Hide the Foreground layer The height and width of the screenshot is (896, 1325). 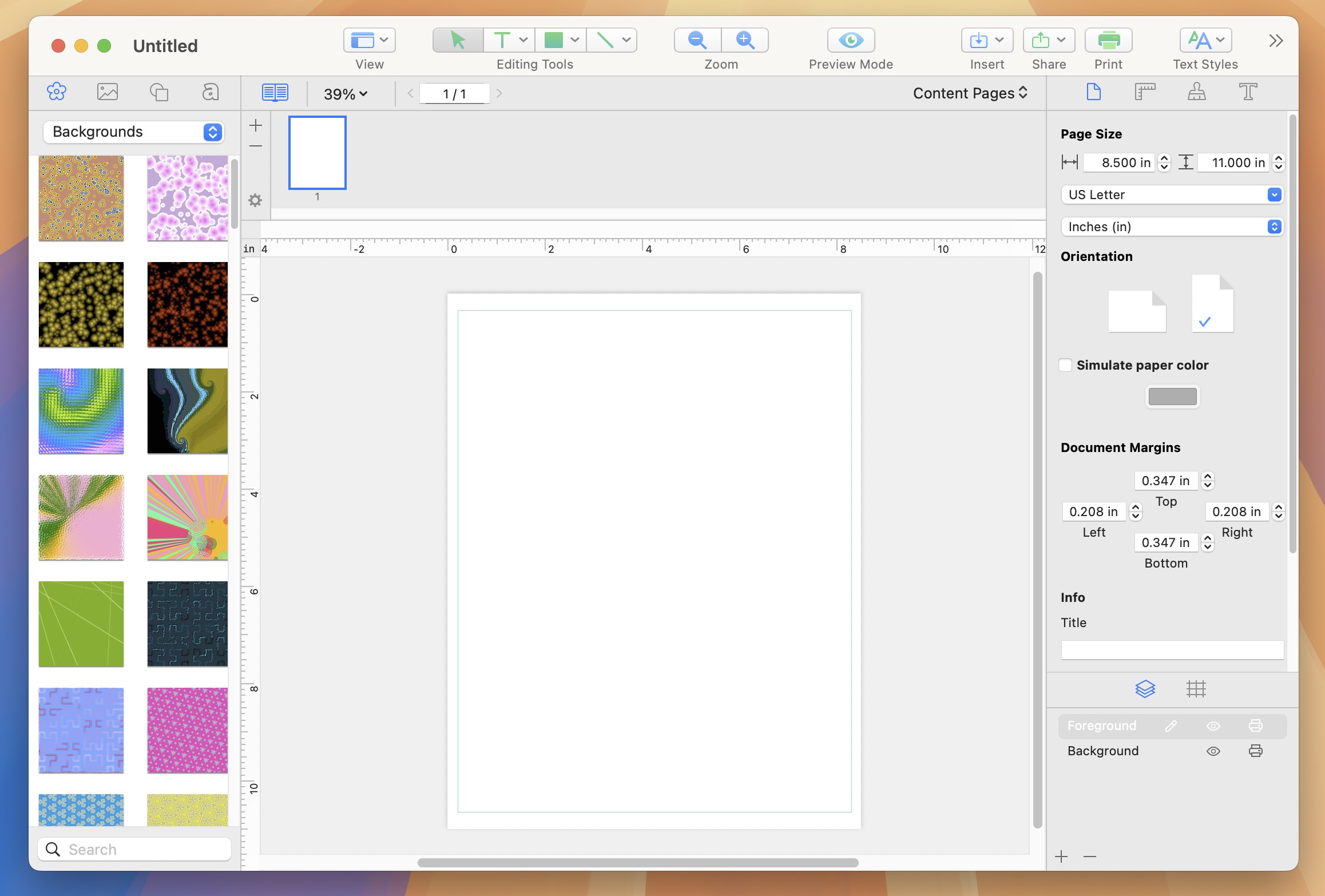click(1213, 725)
